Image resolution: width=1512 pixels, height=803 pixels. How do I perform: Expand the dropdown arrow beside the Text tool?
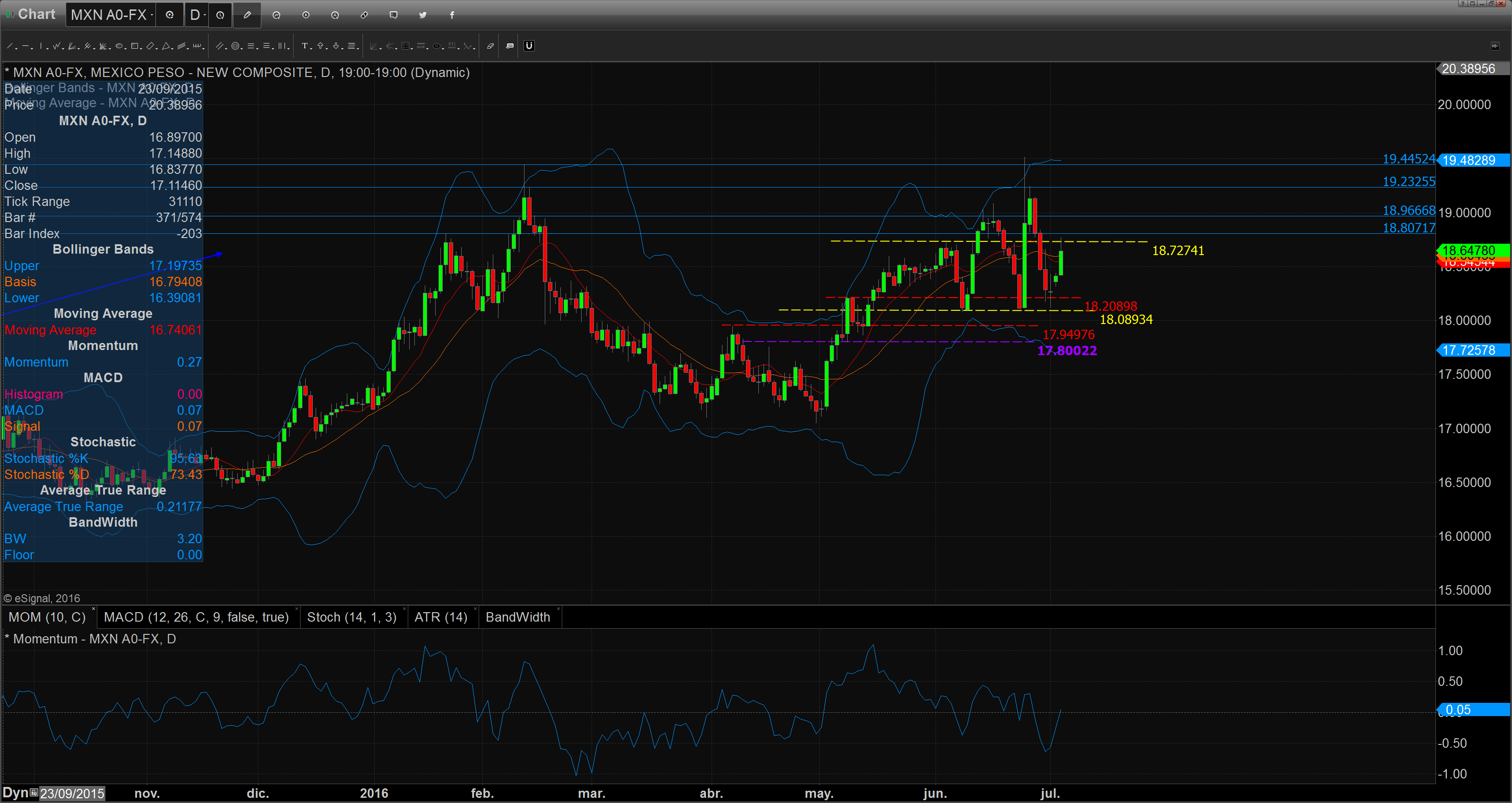pos(311,48)
